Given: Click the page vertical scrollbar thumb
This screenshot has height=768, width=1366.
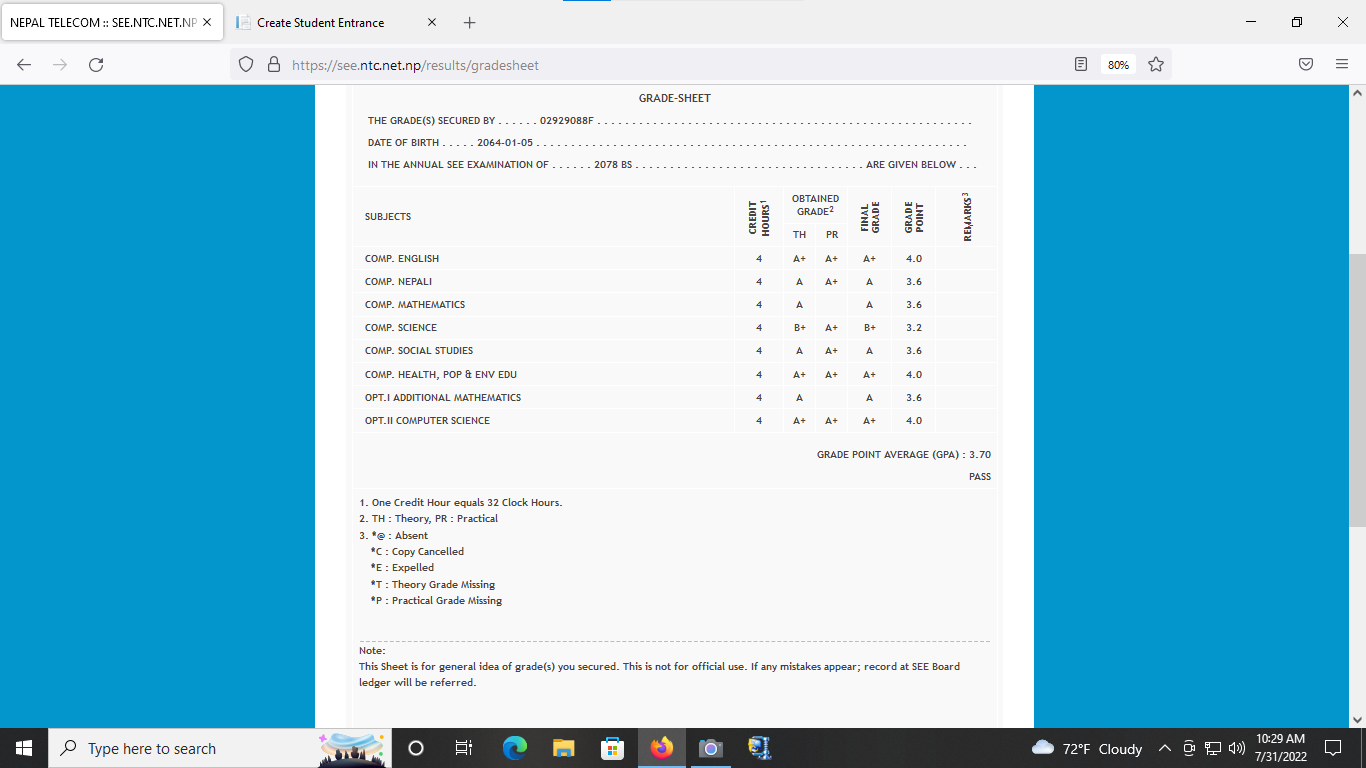Looking at the screenshot, I should pyautogui.click(x=1357, y=390).
